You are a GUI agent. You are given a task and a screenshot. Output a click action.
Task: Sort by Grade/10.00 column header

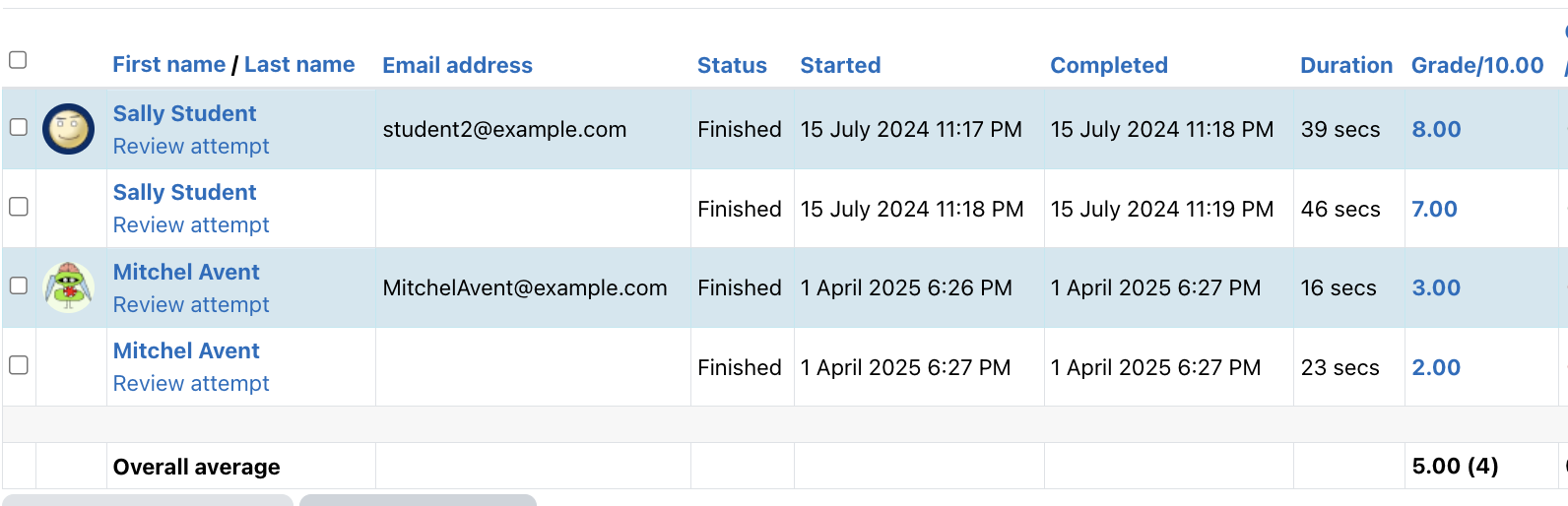point(1477,65)
